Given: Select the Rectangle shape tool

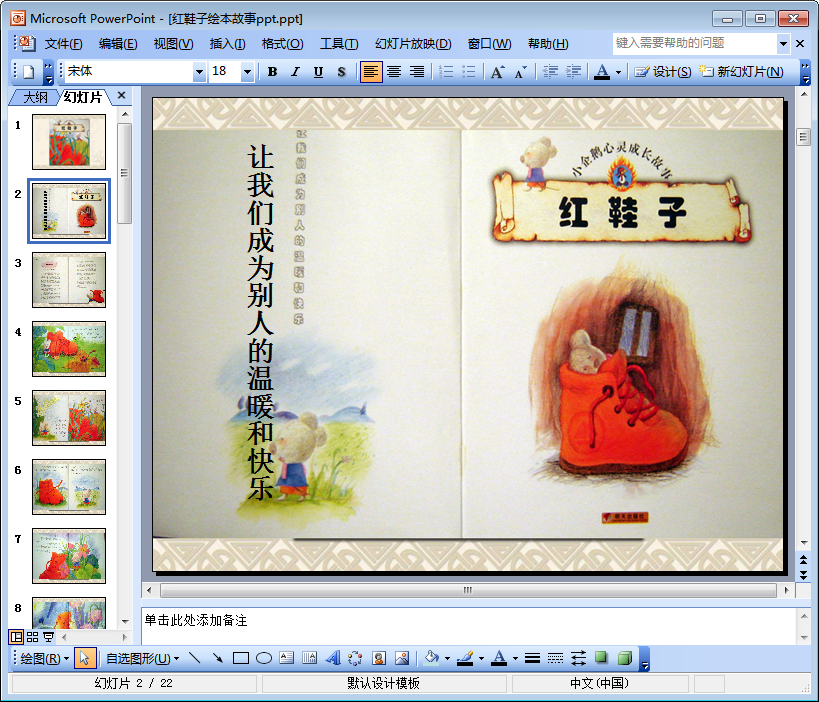Looking at the screenshot, I should pyautogui.click(x=241, y=658).
